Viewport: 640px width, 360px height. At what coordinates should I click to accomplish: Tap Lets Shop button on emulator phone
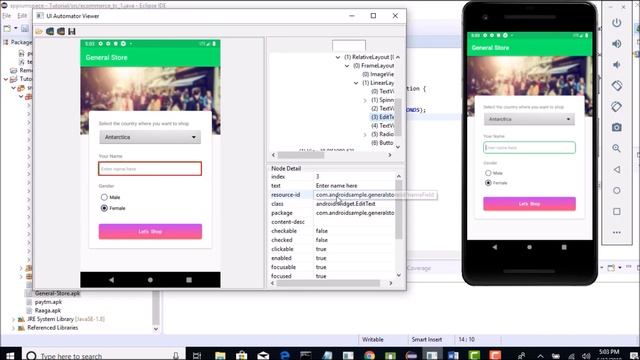pyautogui.click(x=529, y=204)
